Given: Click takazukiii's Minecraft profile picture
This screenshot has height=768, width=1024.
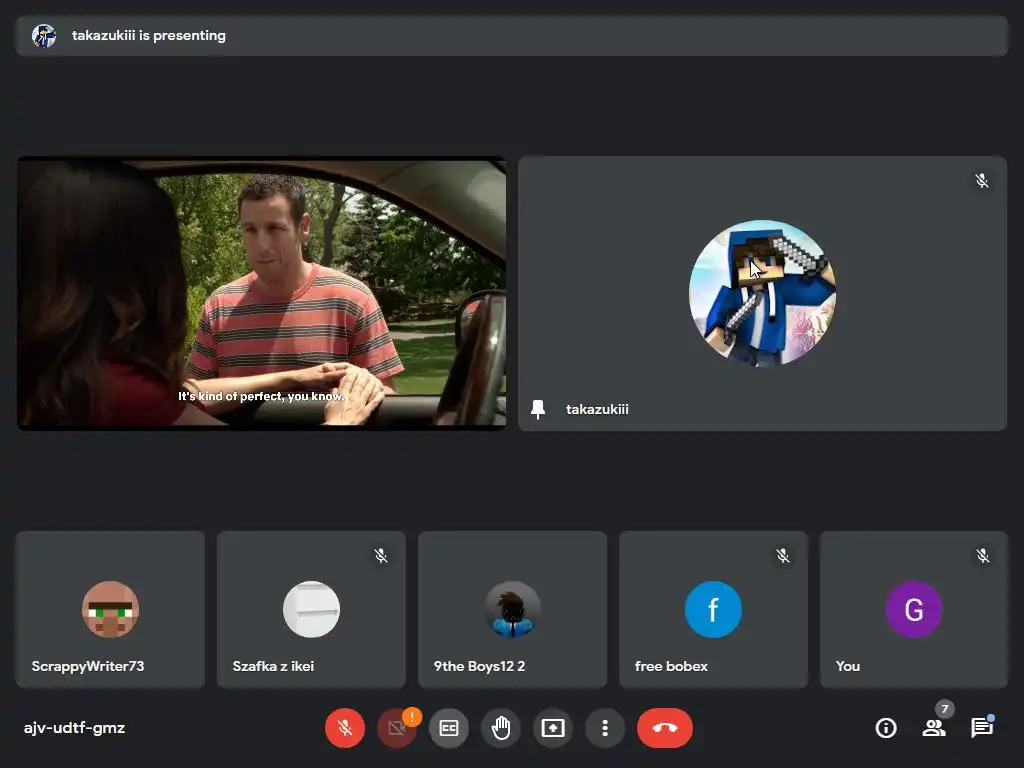Looking at the screenshot, I should pos(762,293).
